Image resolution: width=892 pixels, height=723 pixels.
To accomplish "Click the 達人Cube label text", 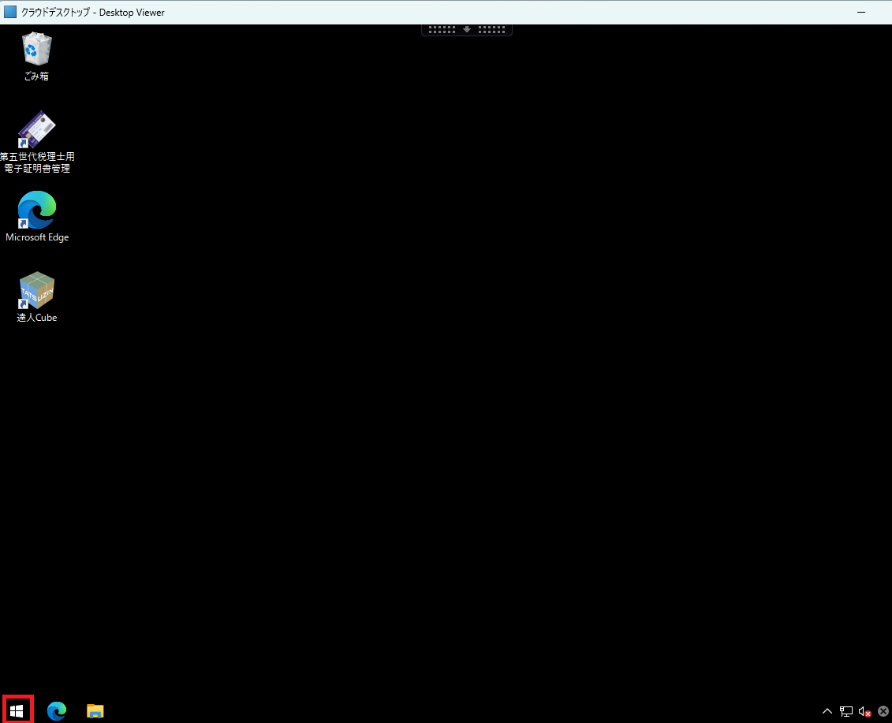I will click(x=37, y=318).
